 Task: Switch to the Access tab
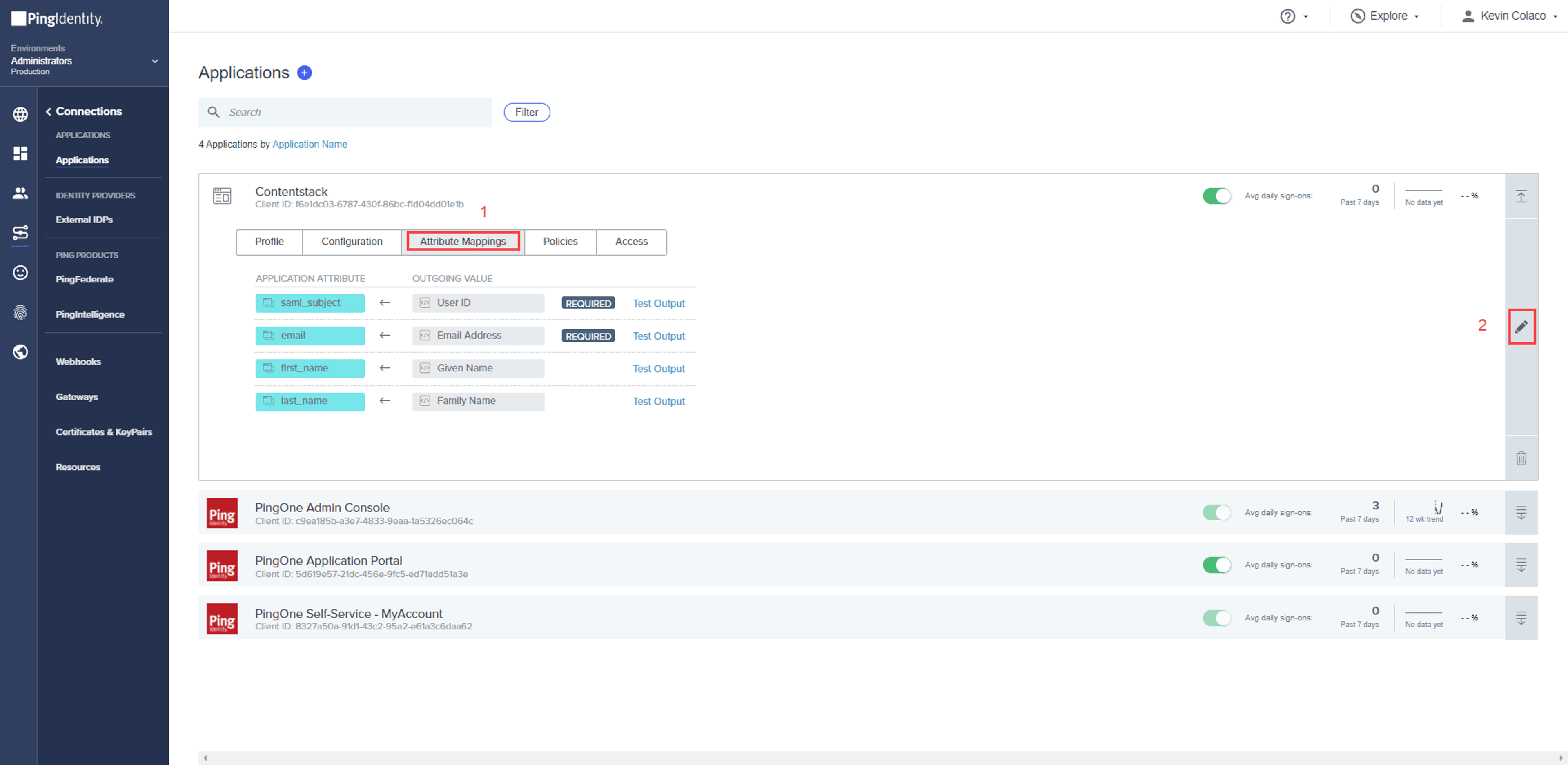[631, 242]
